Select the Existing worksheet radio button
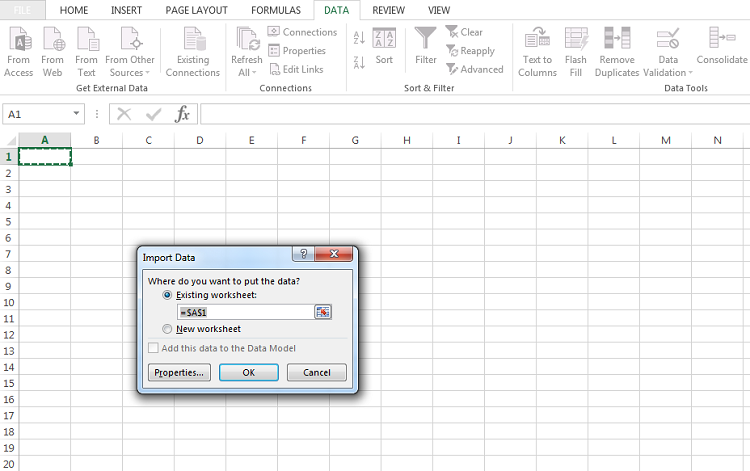The width and height of the screenshot is (750, 471). coord(167,295)
